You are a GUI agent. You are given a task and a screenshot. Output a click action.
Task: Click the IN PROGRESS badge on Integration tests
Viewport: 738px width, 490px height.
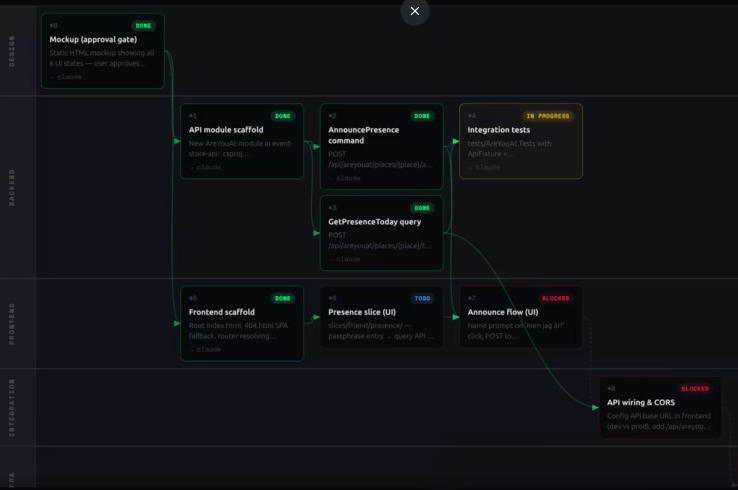pos(548,116)
